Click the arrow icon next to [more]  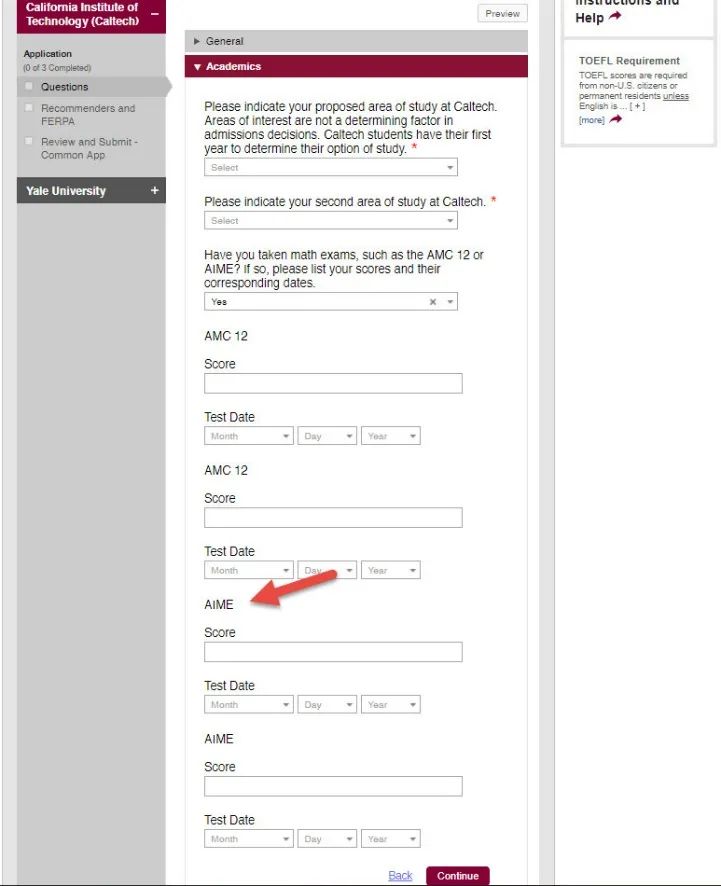tap(615, 119)
